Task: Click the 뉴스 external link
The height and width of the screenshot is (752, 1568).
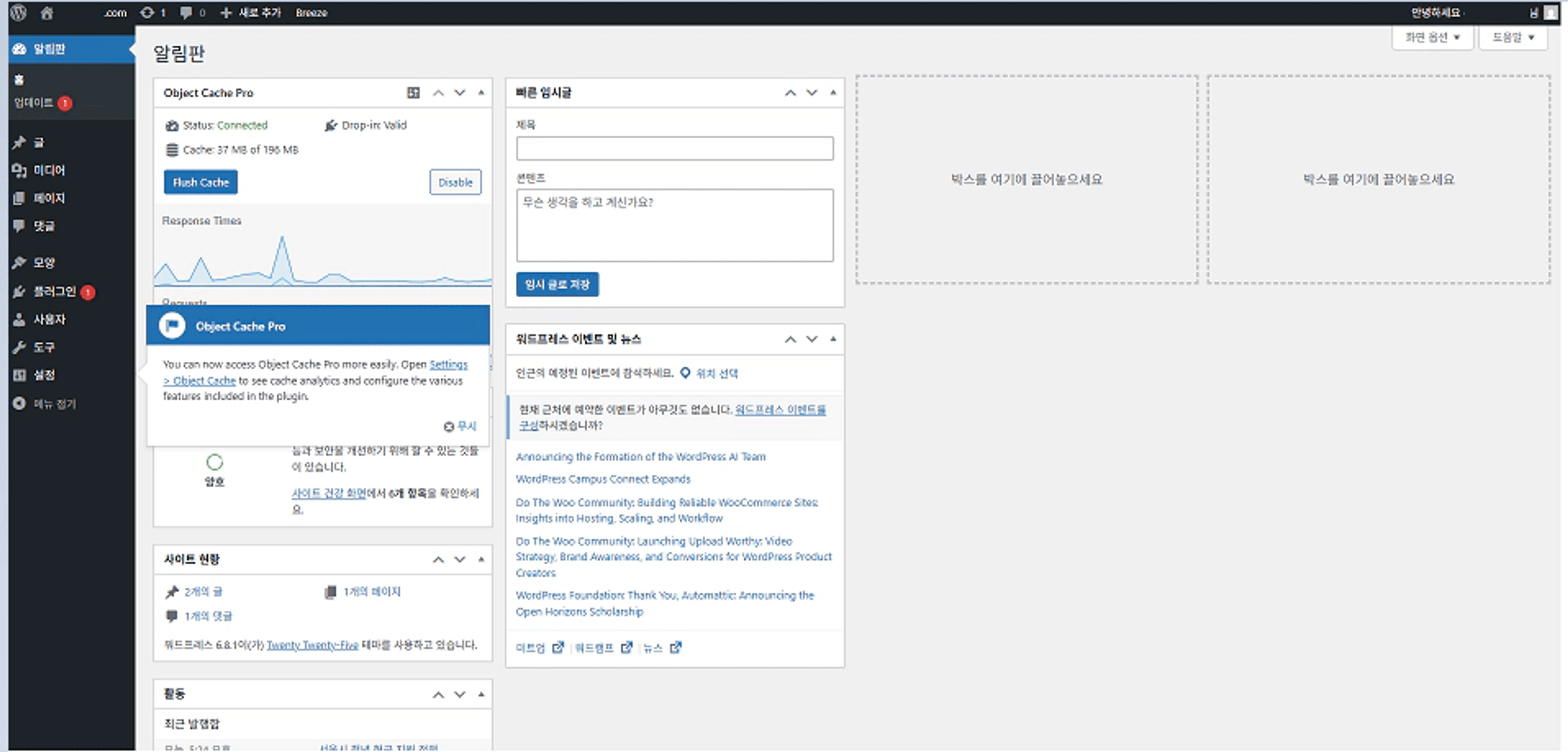Action: click(x=662, y=647)
